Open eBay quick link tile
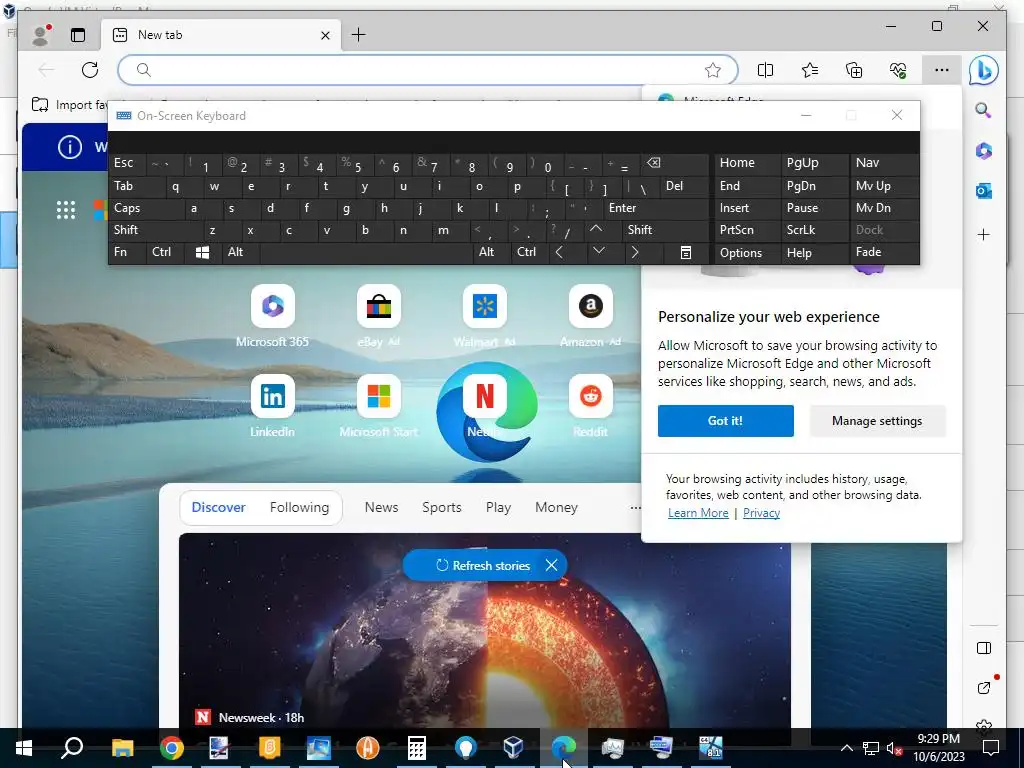 click(379, 306)
